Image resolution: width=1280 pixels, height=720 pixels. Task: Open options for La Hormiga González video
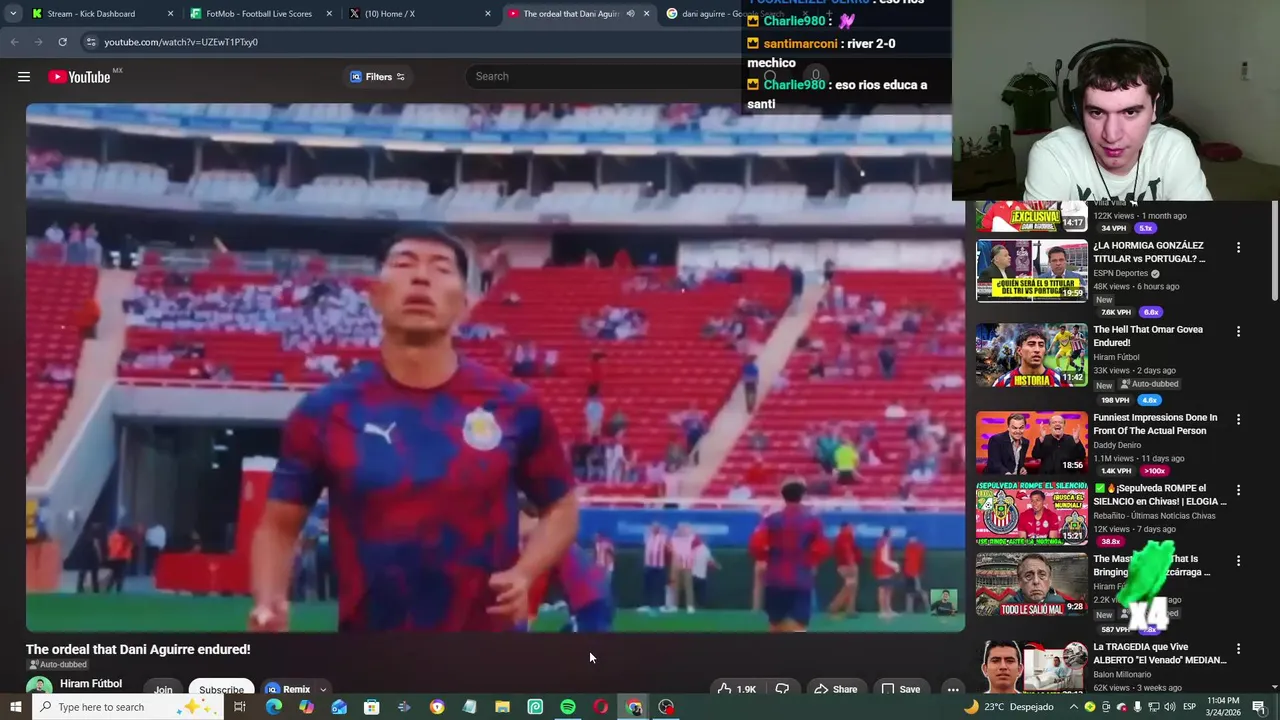pyautogui.click(x=1238, y=247)
